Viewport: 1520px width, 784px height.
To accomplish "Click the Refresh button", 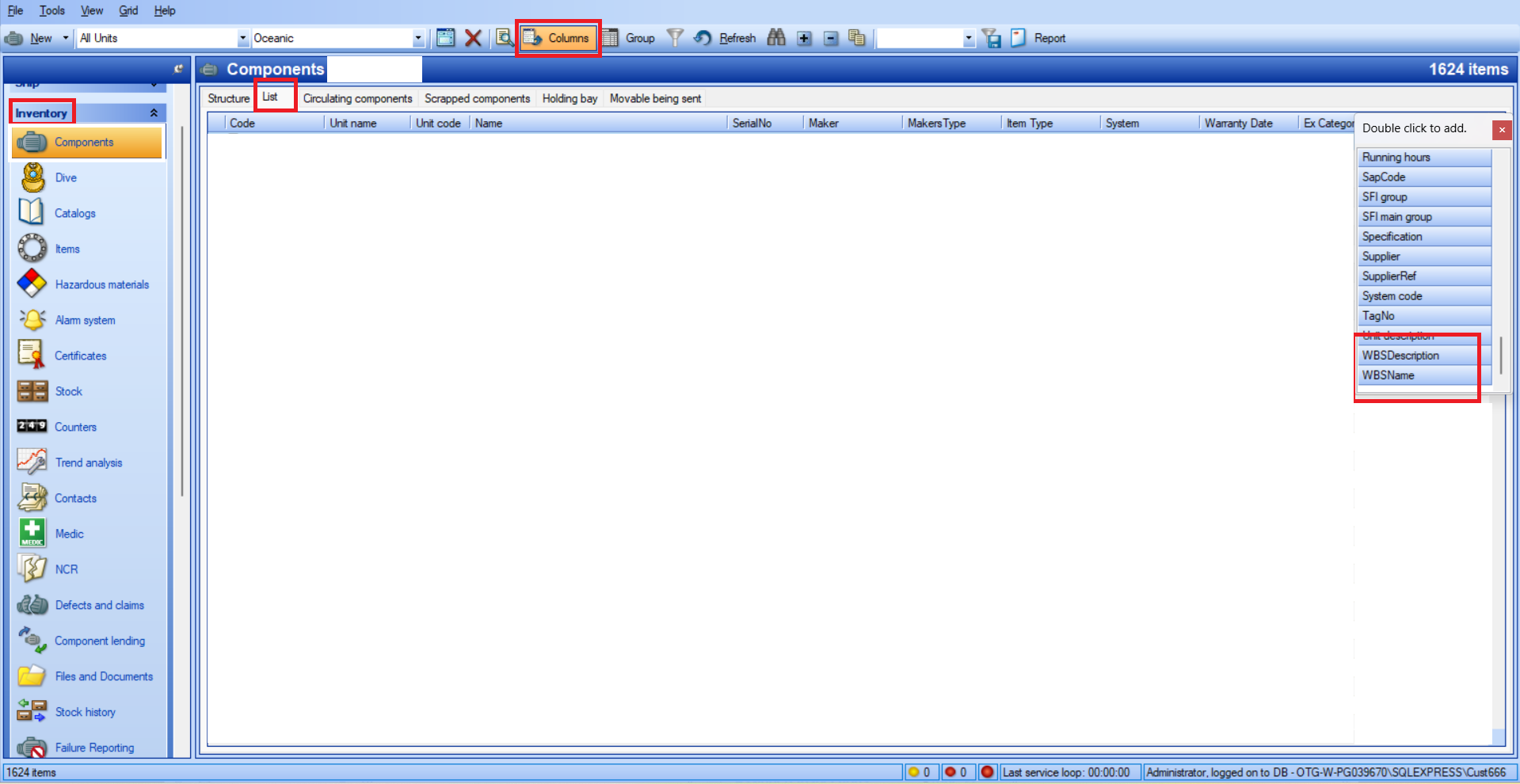I will [x=726, y=38].
